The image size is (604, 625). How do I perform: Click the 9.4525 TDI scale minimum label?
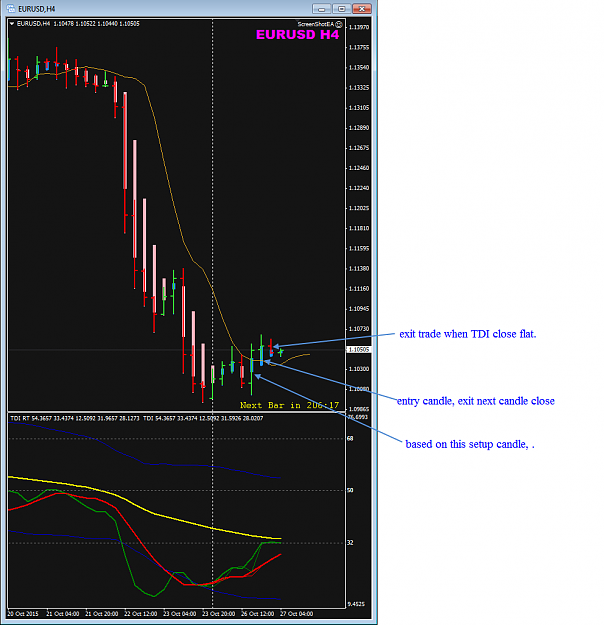tap(356, 604)
